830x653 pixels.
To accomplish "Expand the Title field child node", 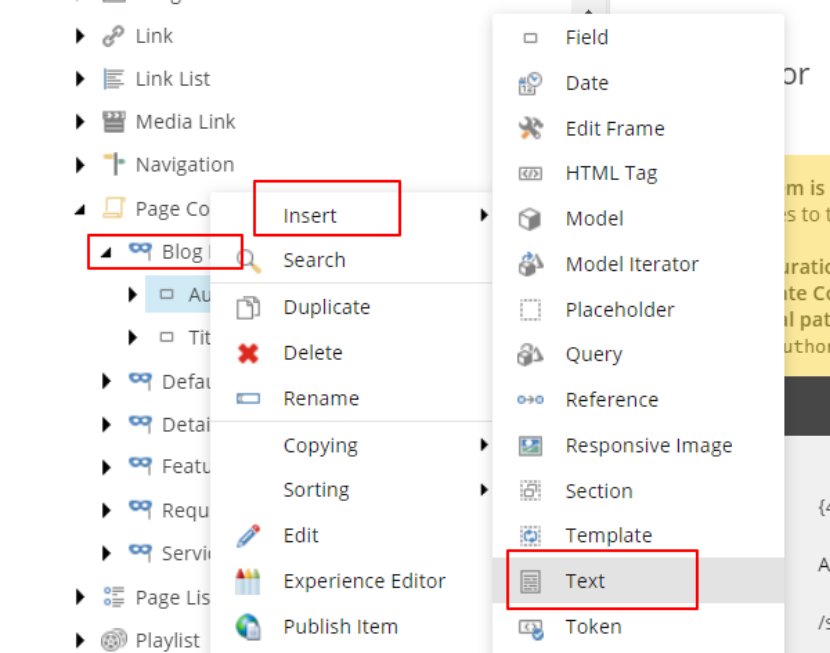I will (132, 337).
